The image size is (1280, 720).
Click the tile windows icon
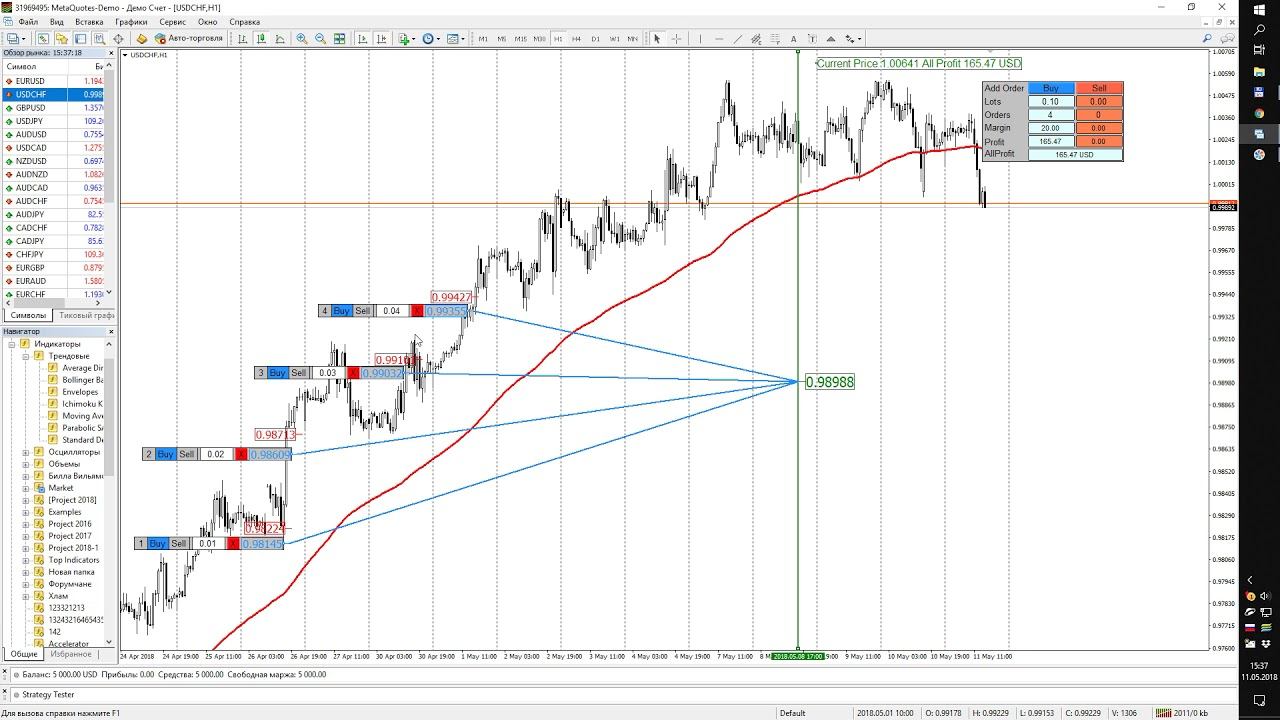coord(340,39)
